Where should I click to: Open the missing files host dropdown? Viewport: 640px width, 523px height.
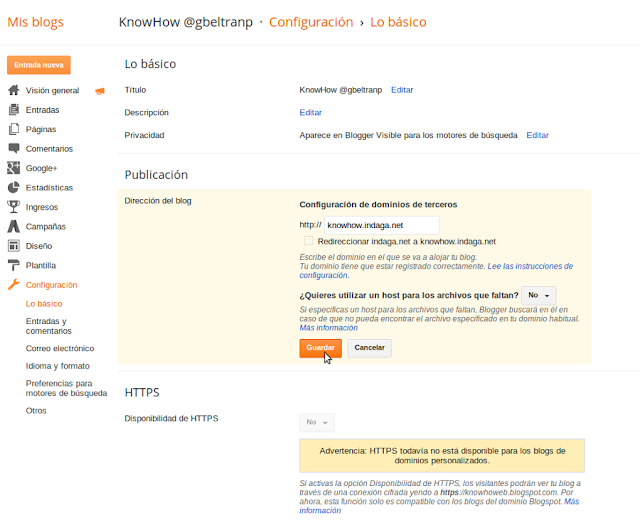pyautogui.click(x=540, y=295)
